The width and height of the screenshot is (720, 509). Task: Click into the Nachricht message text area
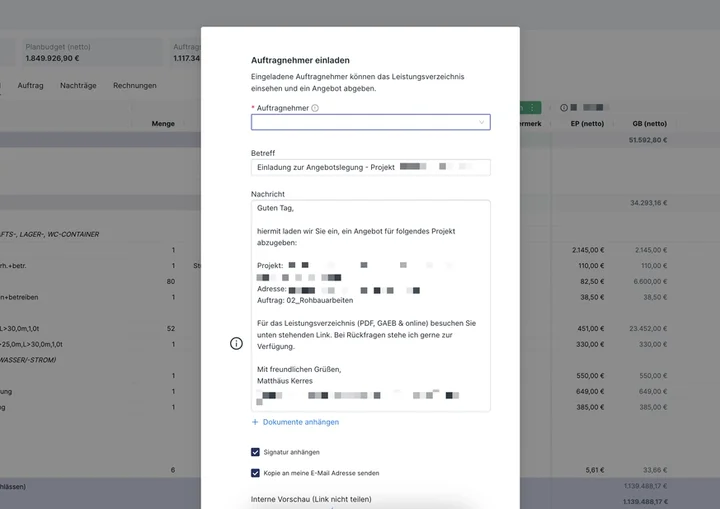(371, 305)
